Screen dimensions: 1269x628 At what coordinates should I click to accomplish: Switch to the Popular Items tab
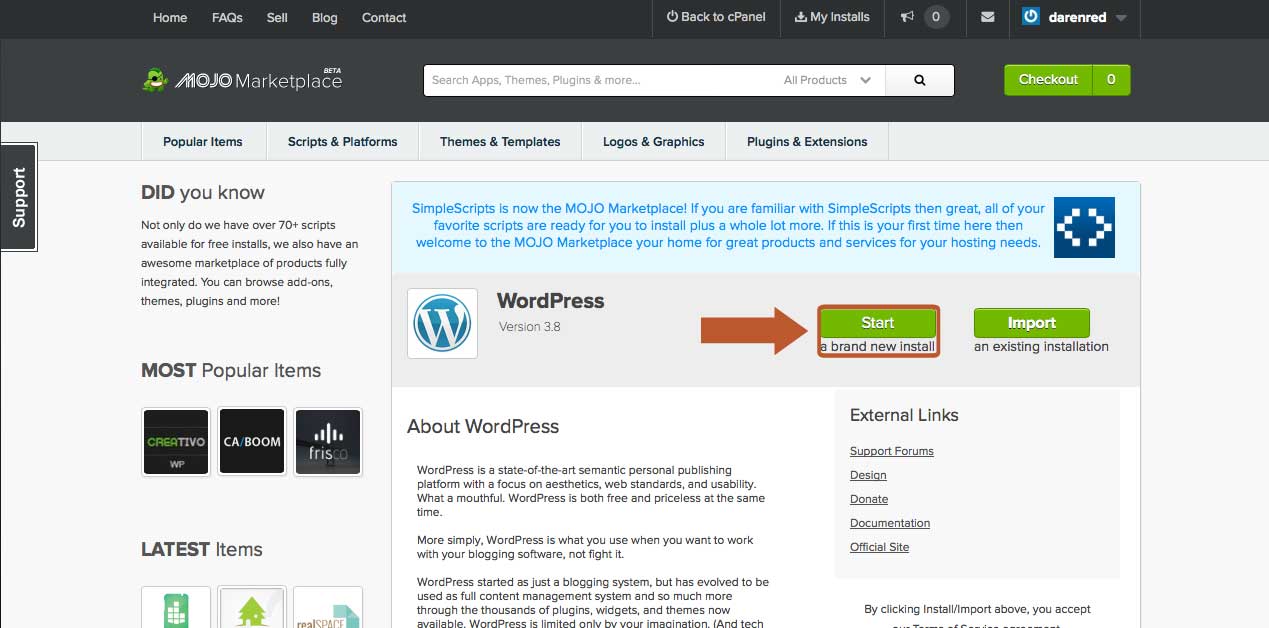[203, 141]
